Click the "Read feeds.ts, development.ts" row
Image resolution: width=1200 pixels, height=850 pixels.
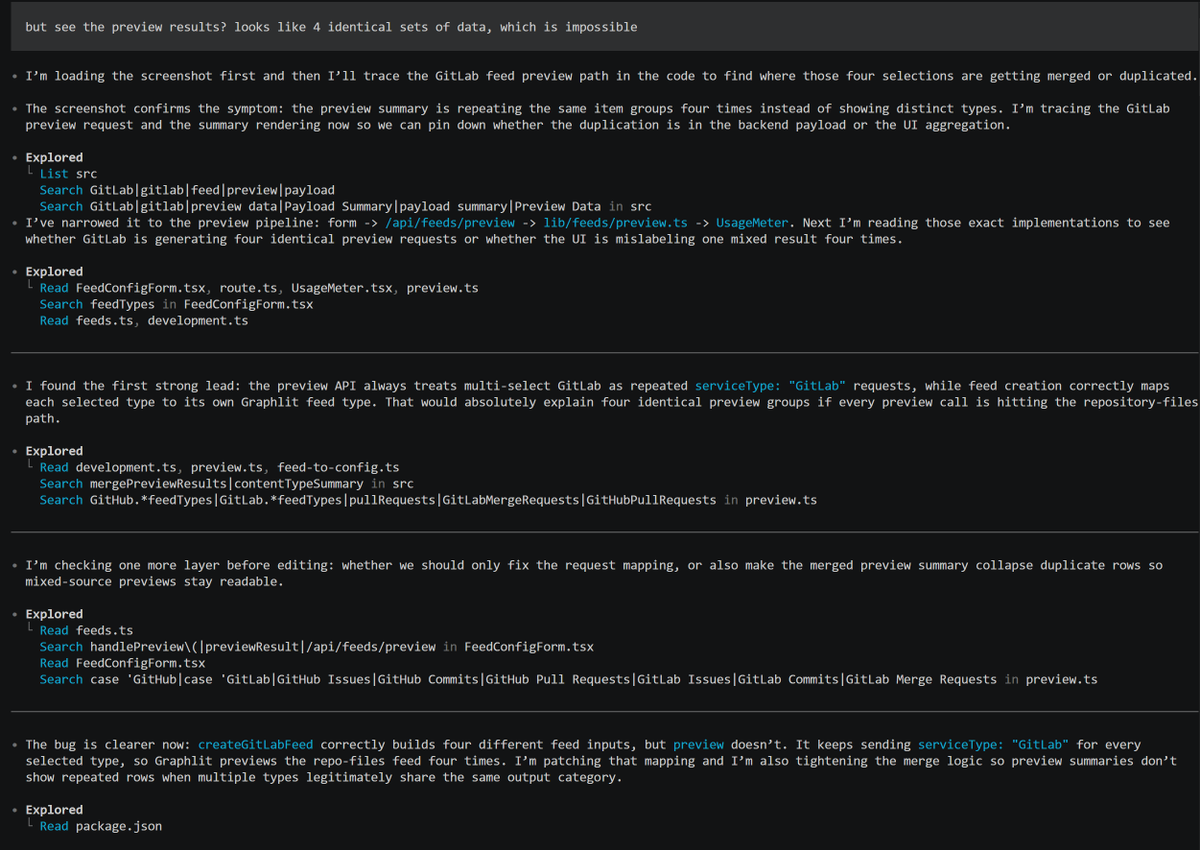click(144, 320)
